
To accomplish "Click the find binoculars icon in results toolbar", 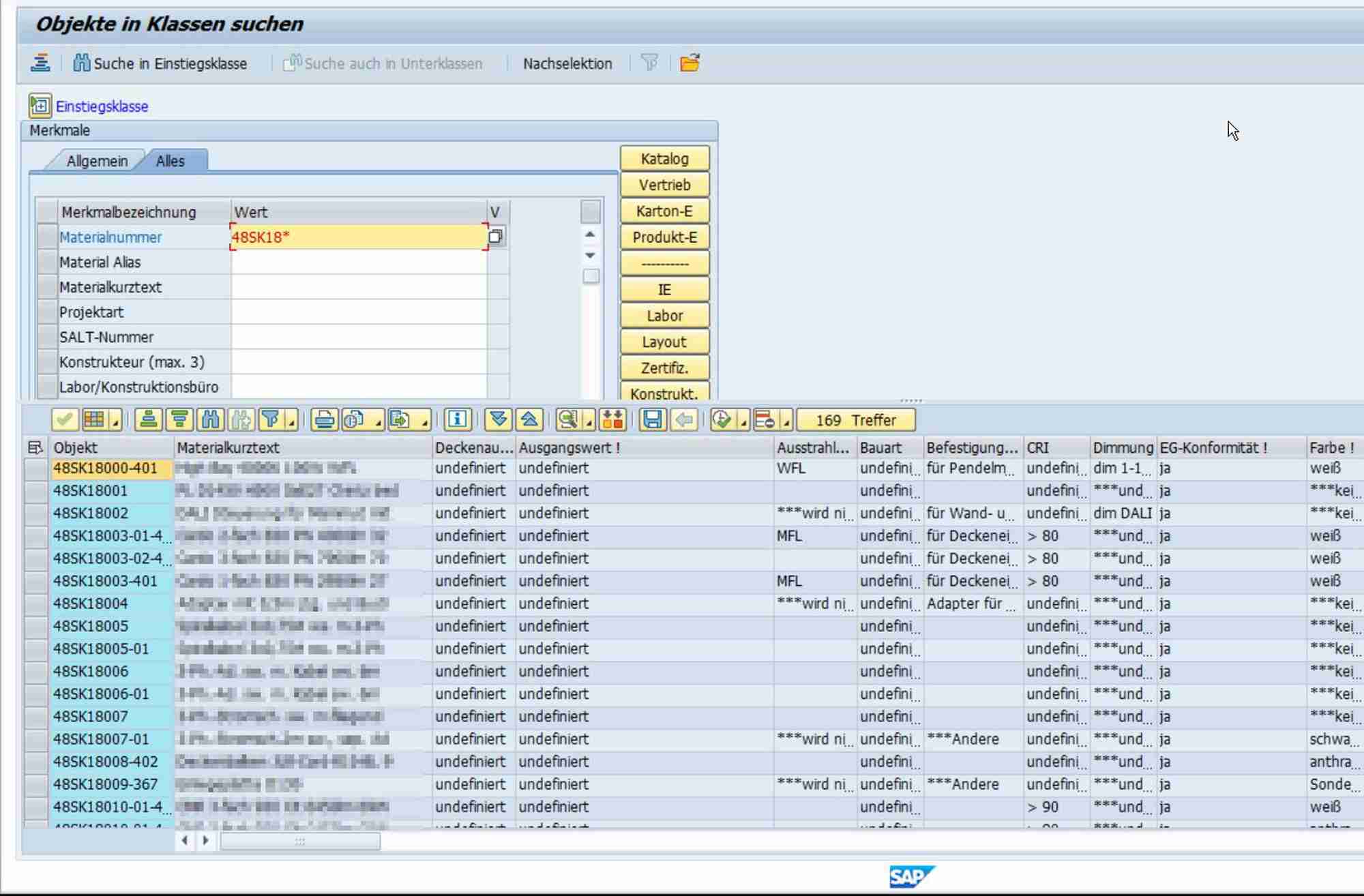I will click(x=210, y=420).
